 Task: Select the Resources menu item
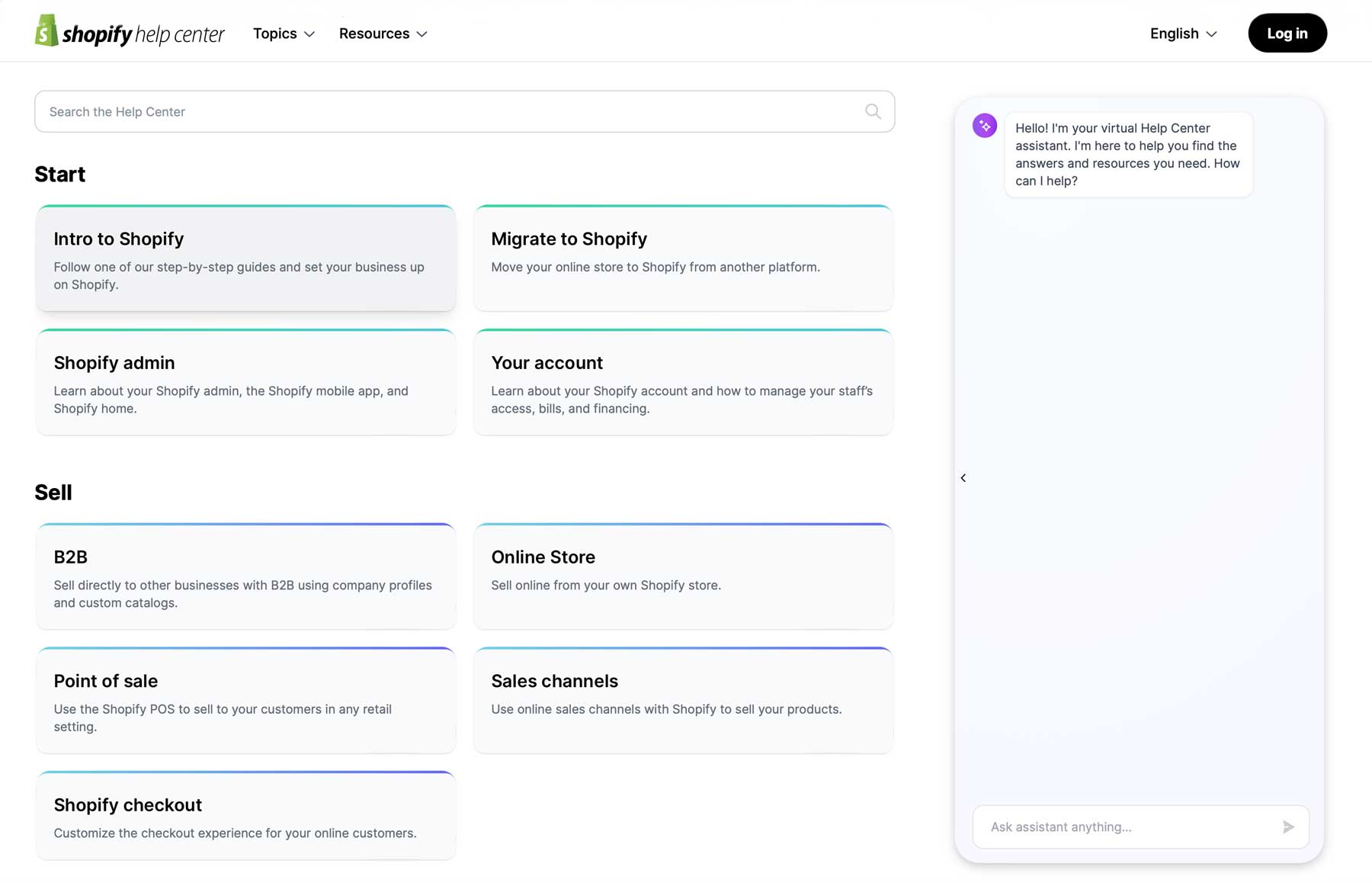(x=383, y=34)
